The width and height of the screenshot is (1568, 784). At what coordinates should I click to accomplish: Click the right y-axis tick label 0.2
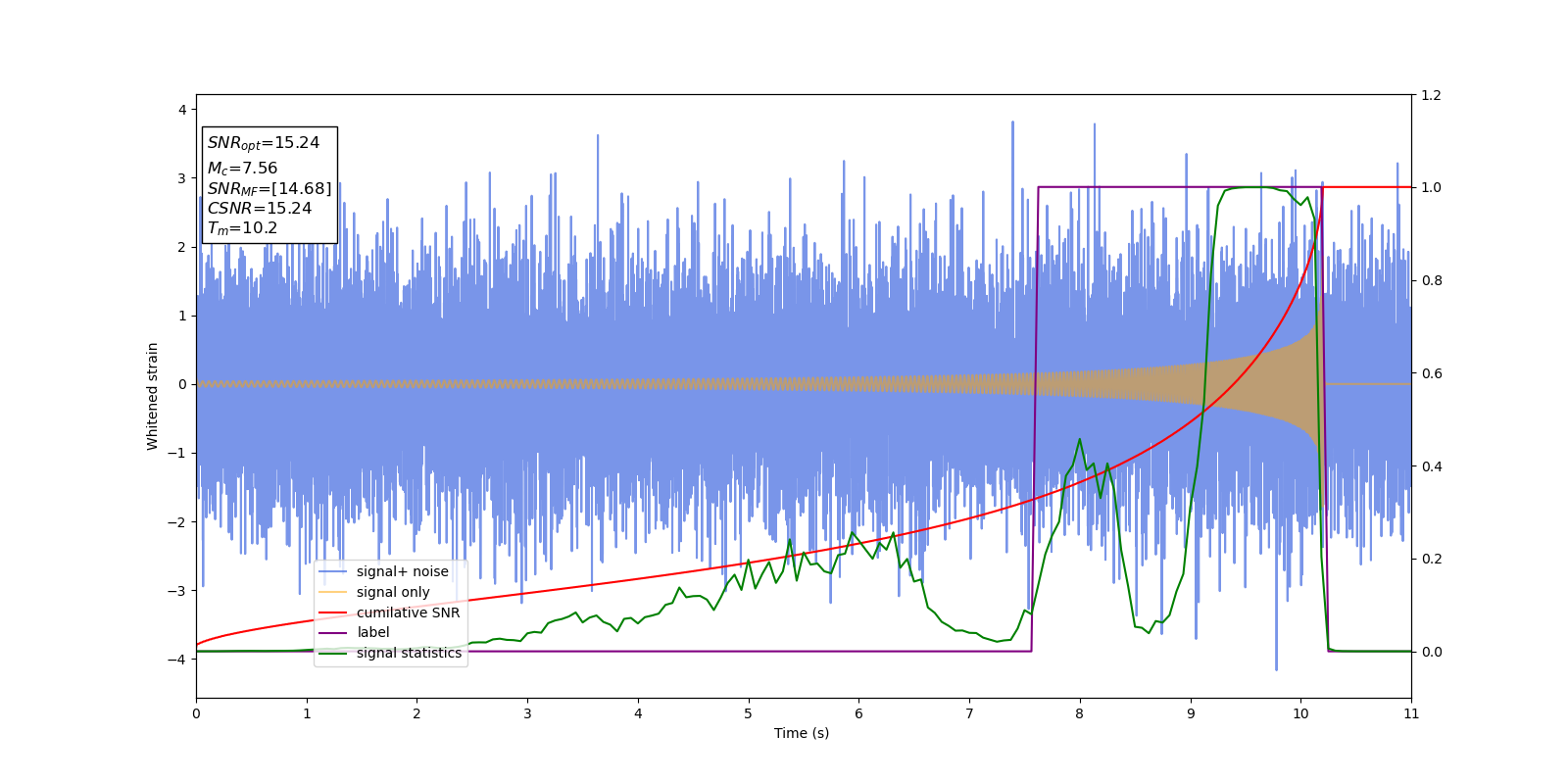pyautogui.click(x=1432, y=559)
